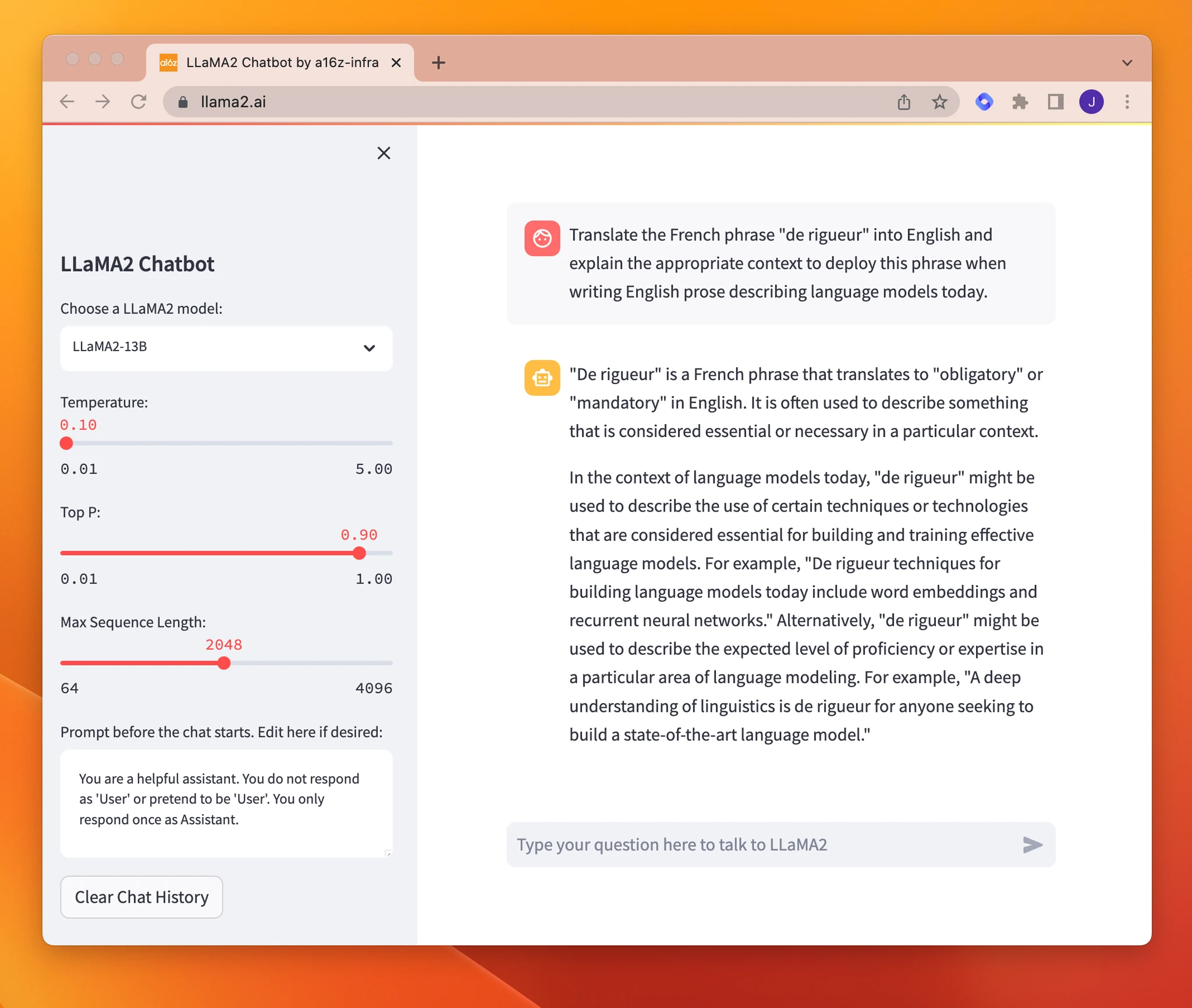This screenshot has width=1192, height=1008.
Task: Click the a16z favicon on the browser tab
Action: tap(168, 62)
